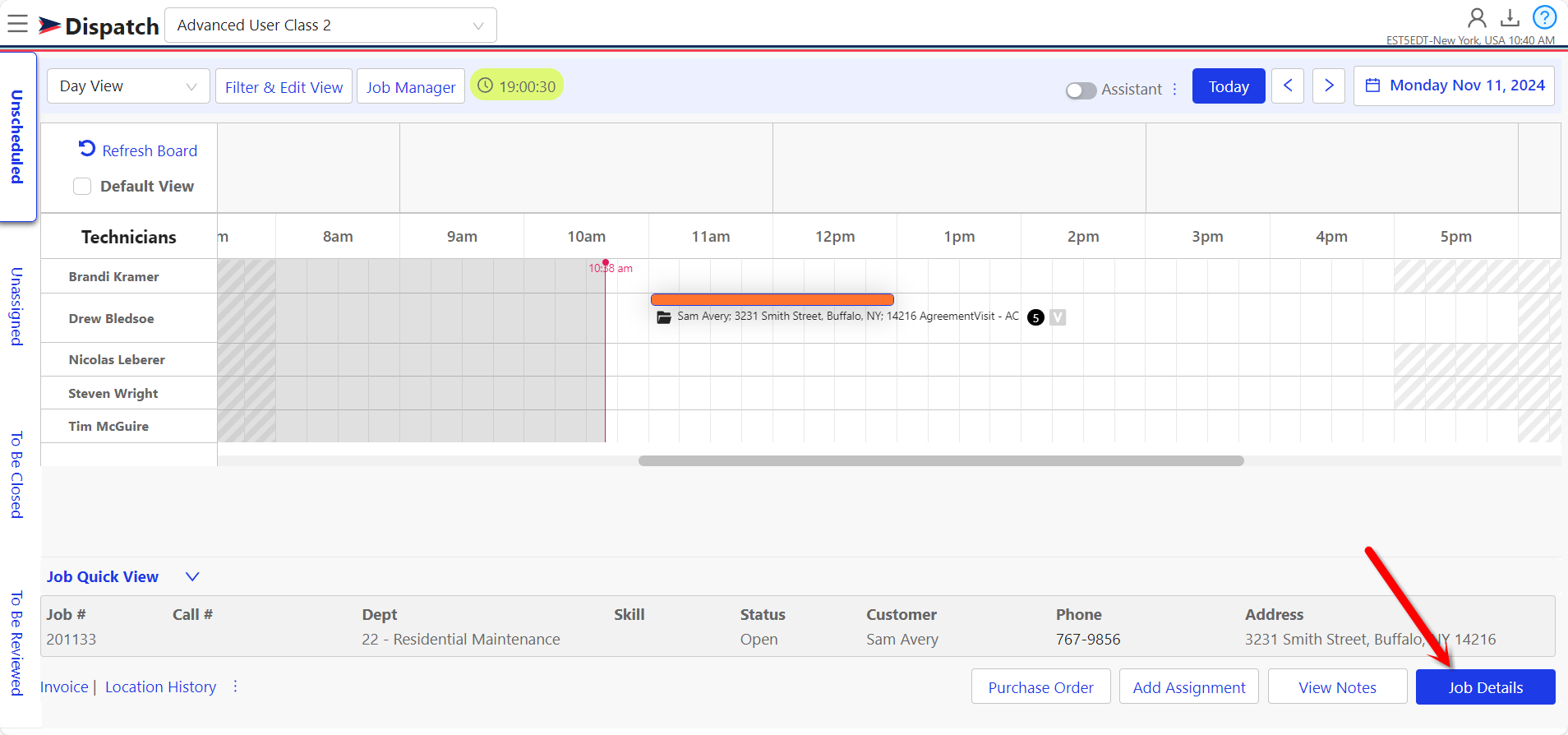Click the Refresh Board link text
Image resolution: width=1568 pixels, height=735 pixels.
click(150, 150)
